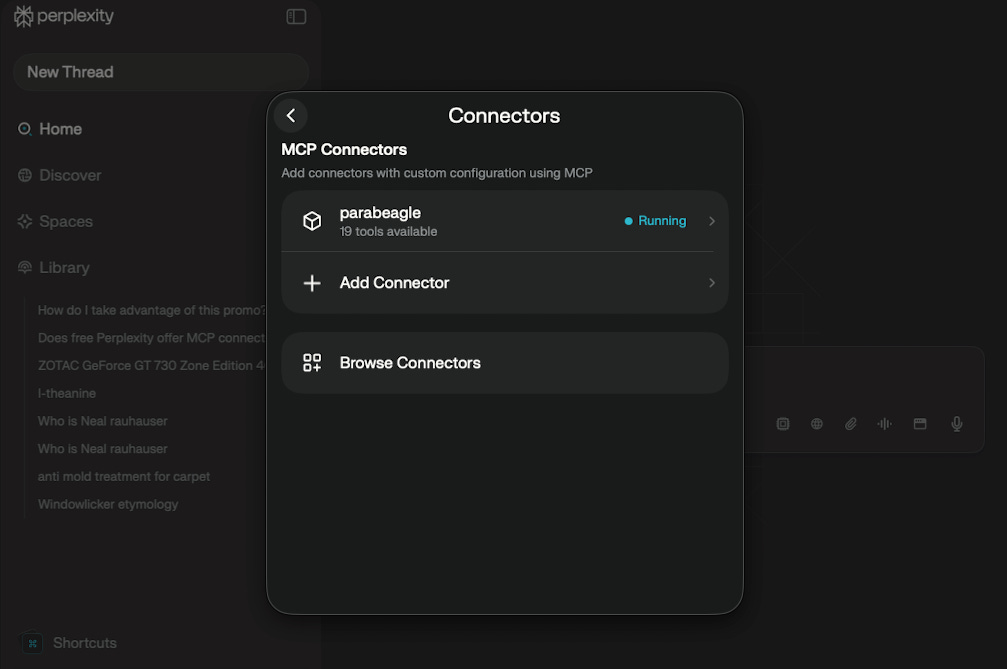Click 'Add connectors with custom configuration using MCP' text
The height and width of the screenshot is (669, 1007).
(437, 173)
